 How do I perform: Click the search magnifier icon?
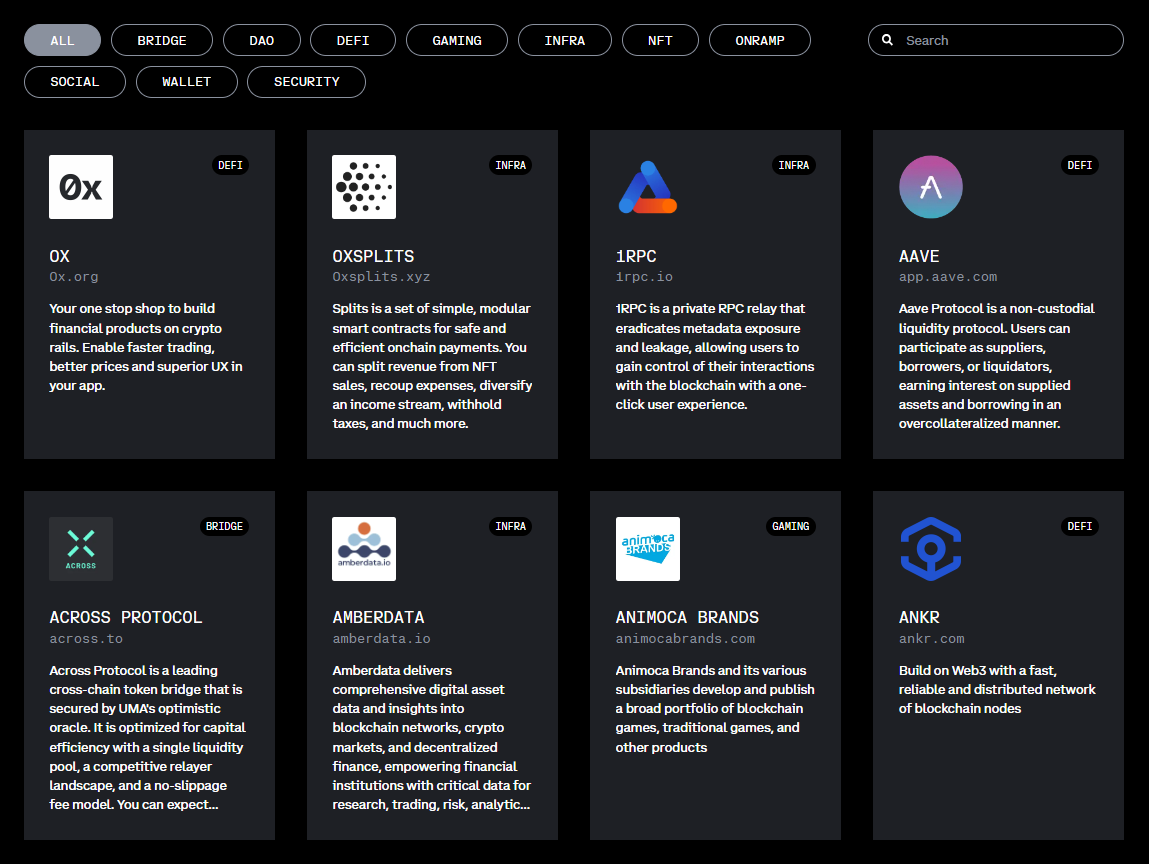click(x=887, y=40)
